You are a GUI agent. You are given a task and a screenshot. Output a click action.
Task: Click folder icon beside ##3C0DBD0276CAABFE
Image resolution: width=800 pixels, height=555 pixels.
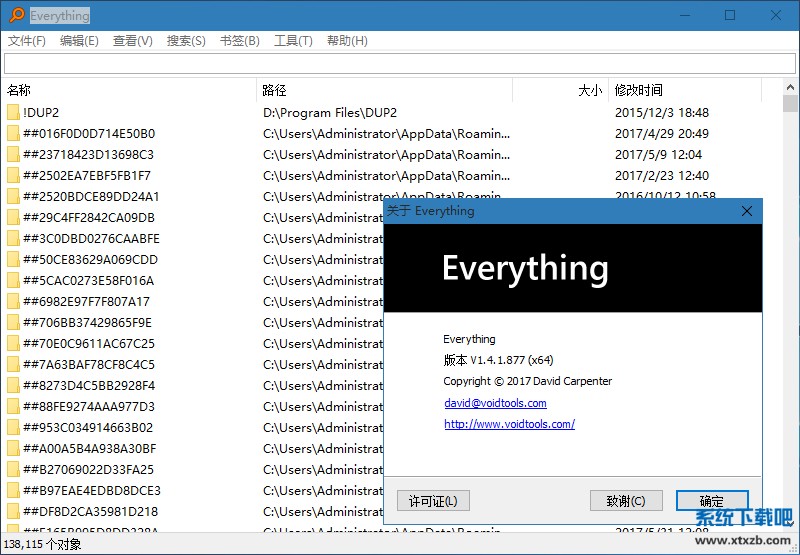coord(13,239)
